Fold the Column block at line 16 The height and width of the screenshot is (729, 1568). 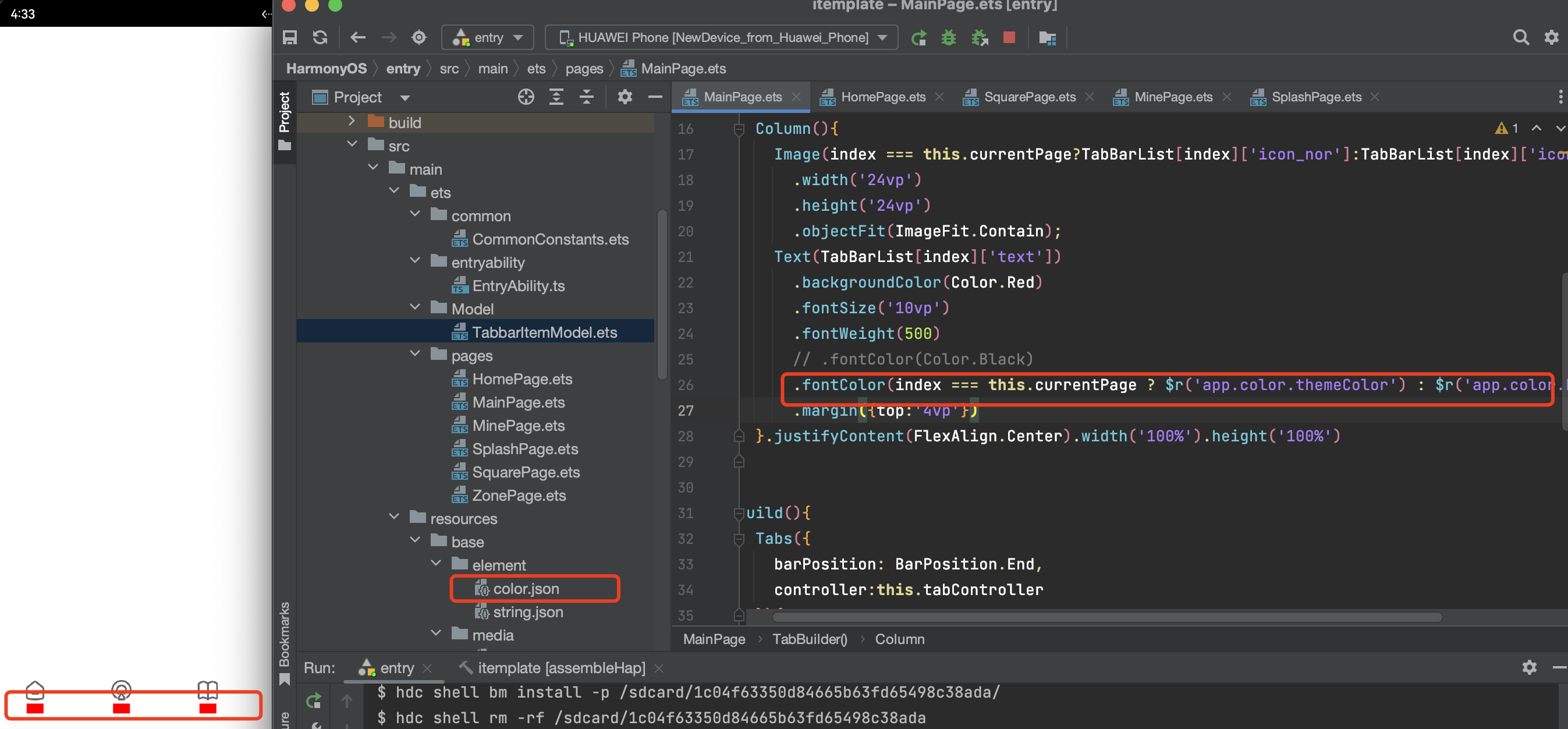pos(739,129)
